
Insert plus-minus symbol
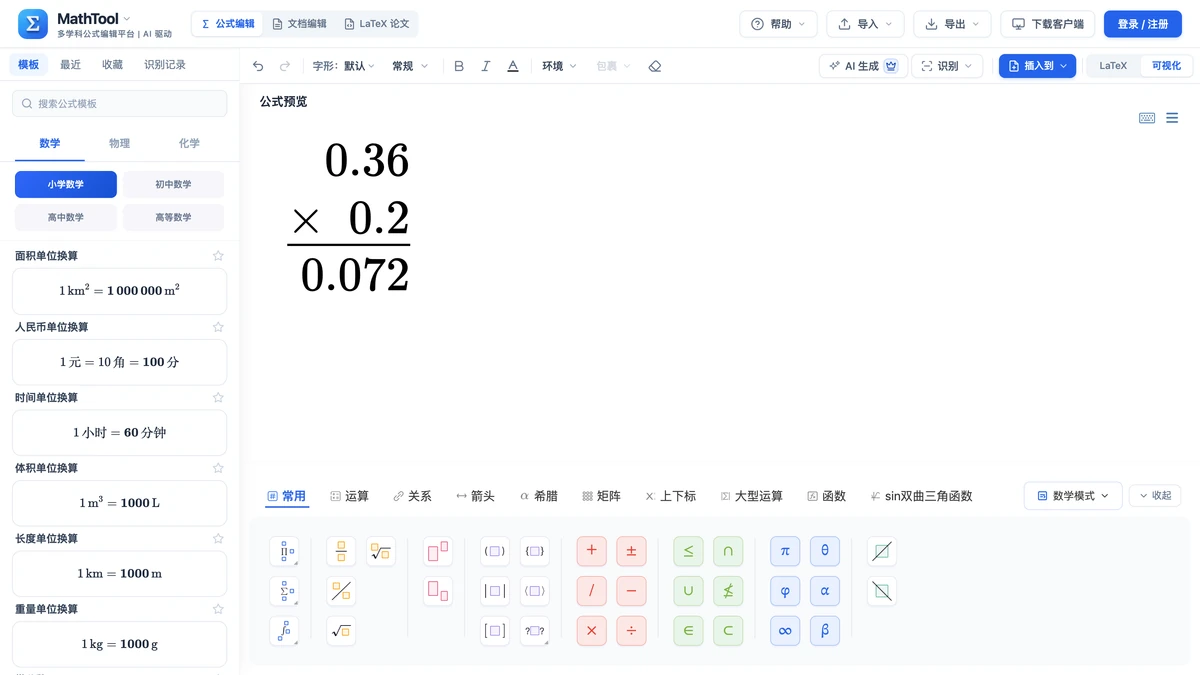(631, 551)
